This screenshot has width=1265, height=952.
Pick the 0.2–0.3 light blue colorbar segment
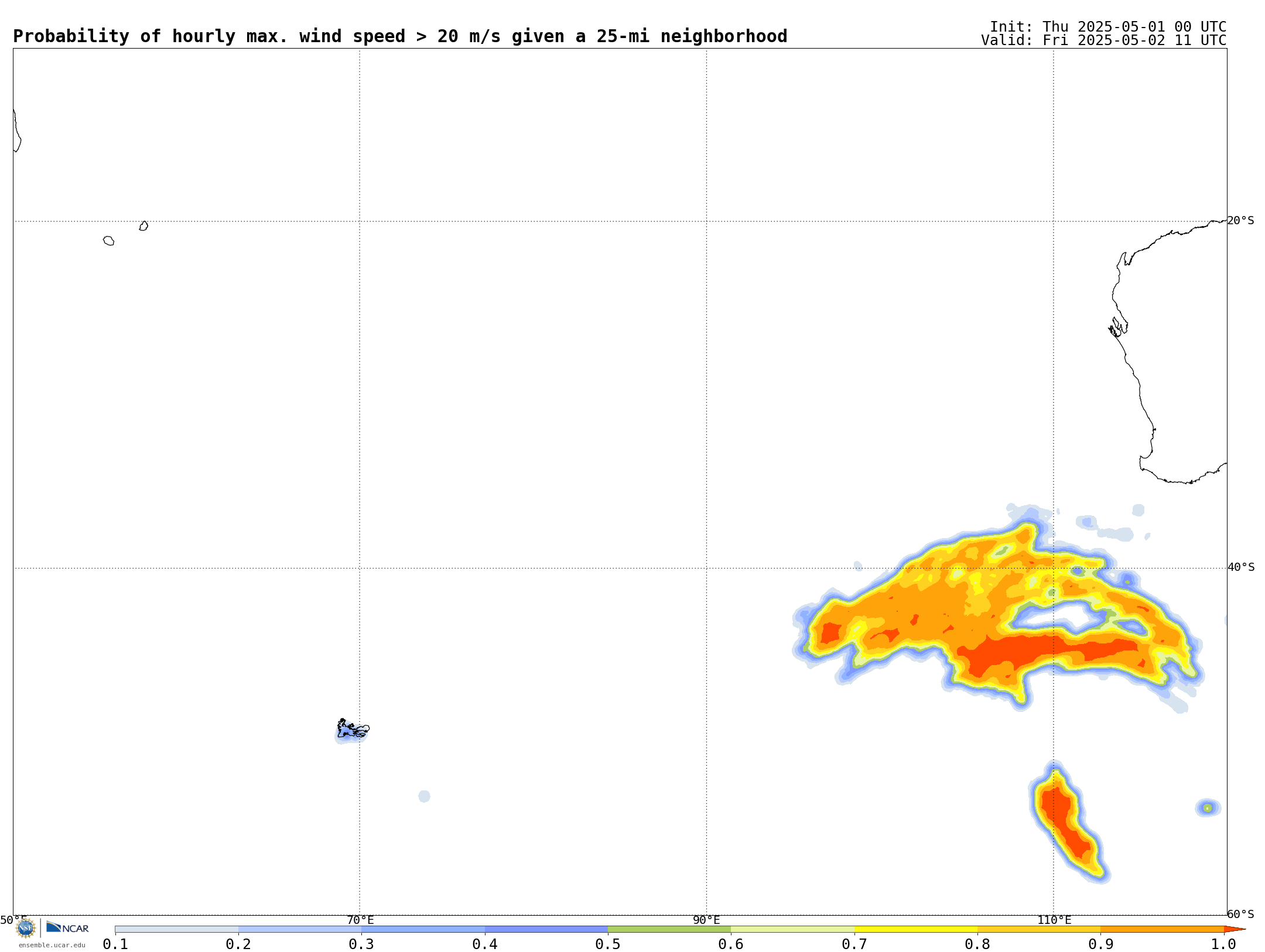click(x=300, y=929)
